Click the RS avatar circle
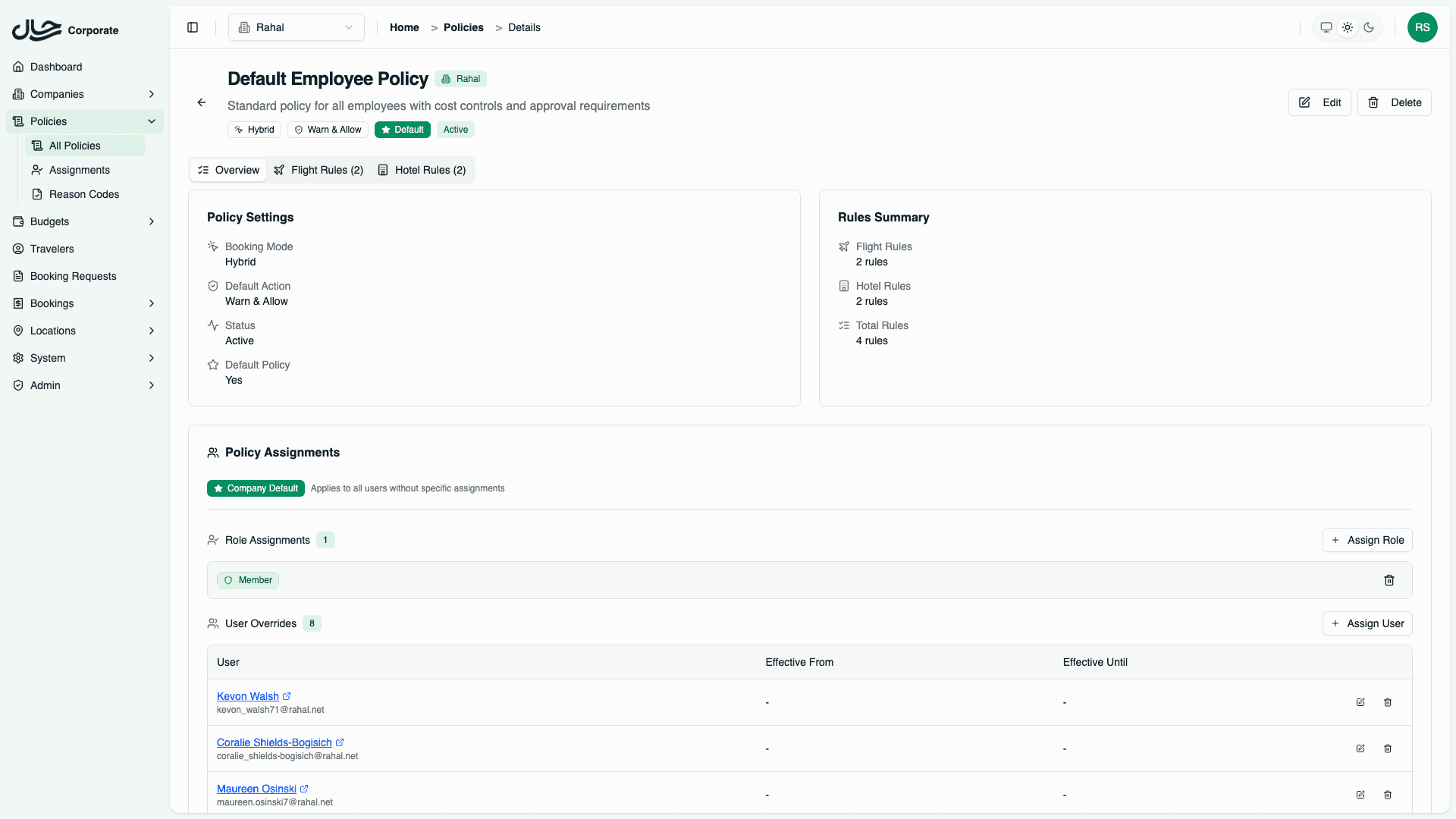1456x819 pixels. (x=1423, y=27)
